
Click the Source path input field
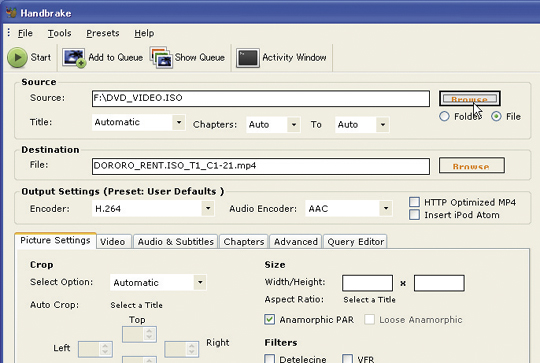(261, 98)
